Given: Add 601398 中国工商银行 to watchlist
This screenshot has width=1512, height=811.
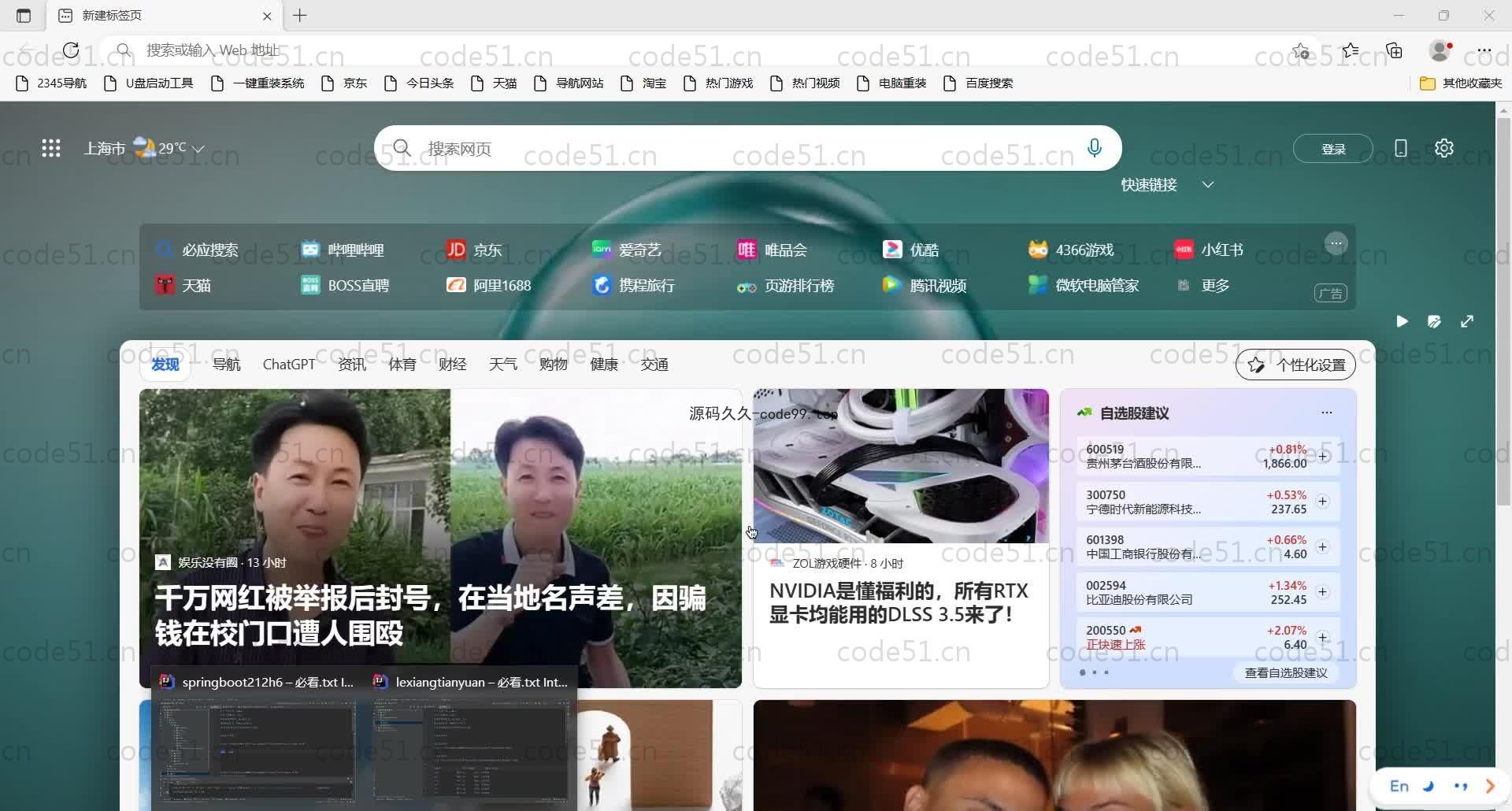Looking at the screenshot, I should pos(1323,546).
